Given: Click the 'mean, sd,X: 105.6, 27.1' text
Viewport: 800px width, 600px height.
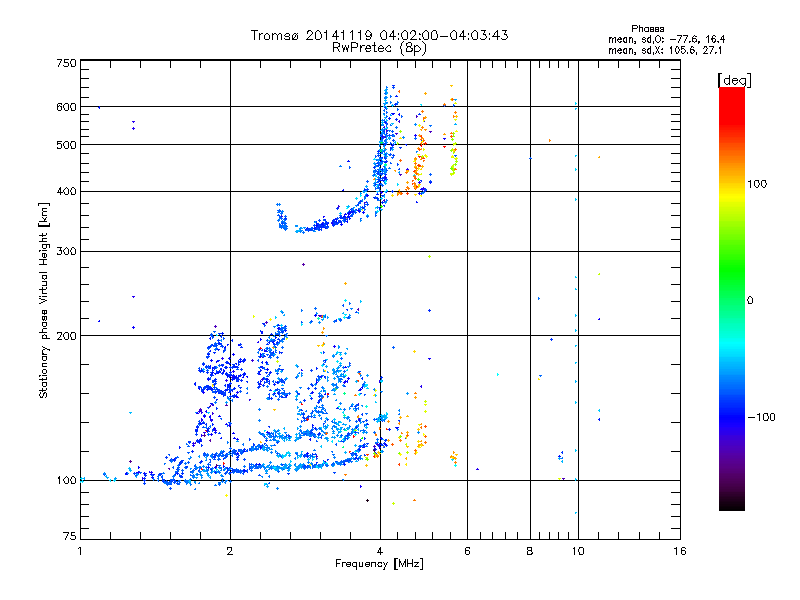Looking at the screenshot, I should click(x=665, y=51).
